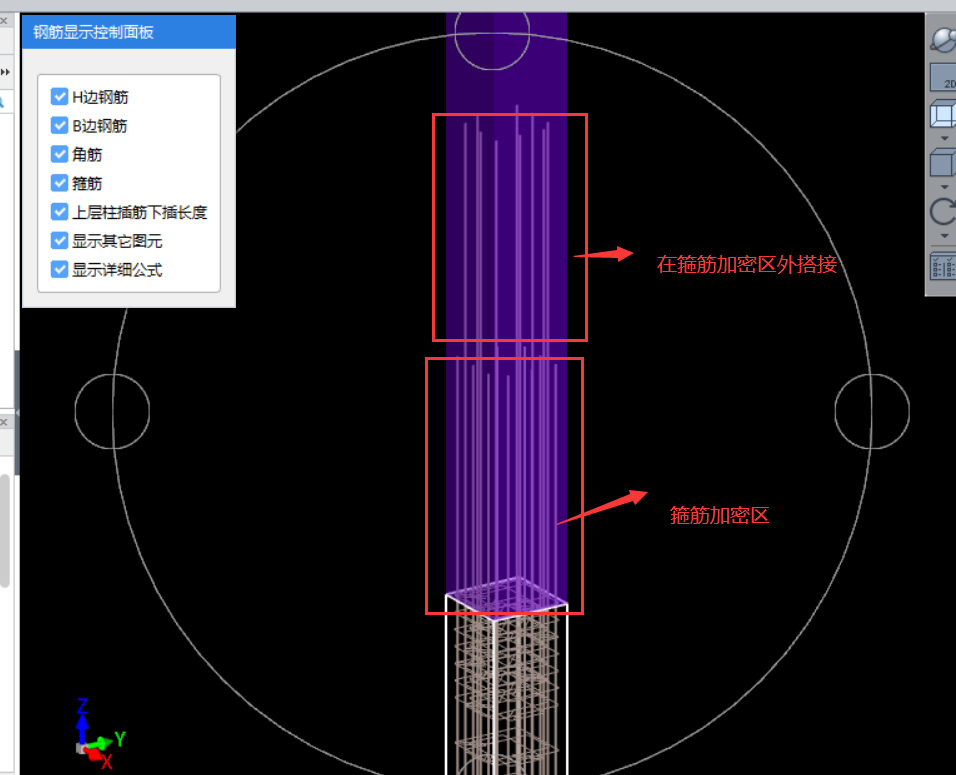Expand dropdown arrow under solid cube
This screenshot has width=956, height=775.
945,186
